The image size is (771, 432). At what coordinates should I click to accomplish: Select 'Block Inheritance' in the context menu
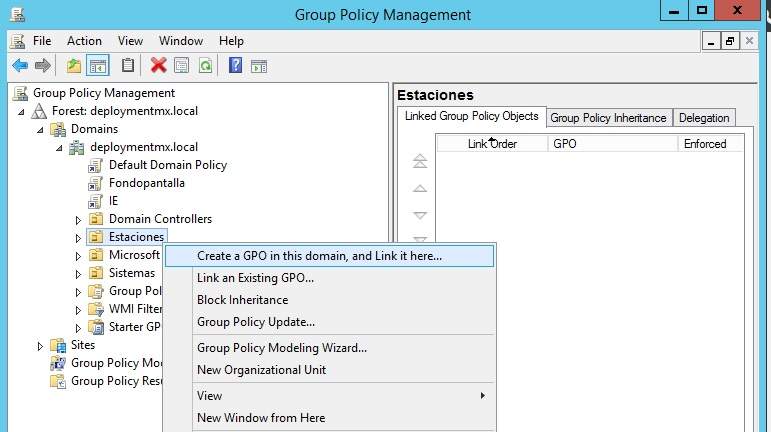point(242,300)
